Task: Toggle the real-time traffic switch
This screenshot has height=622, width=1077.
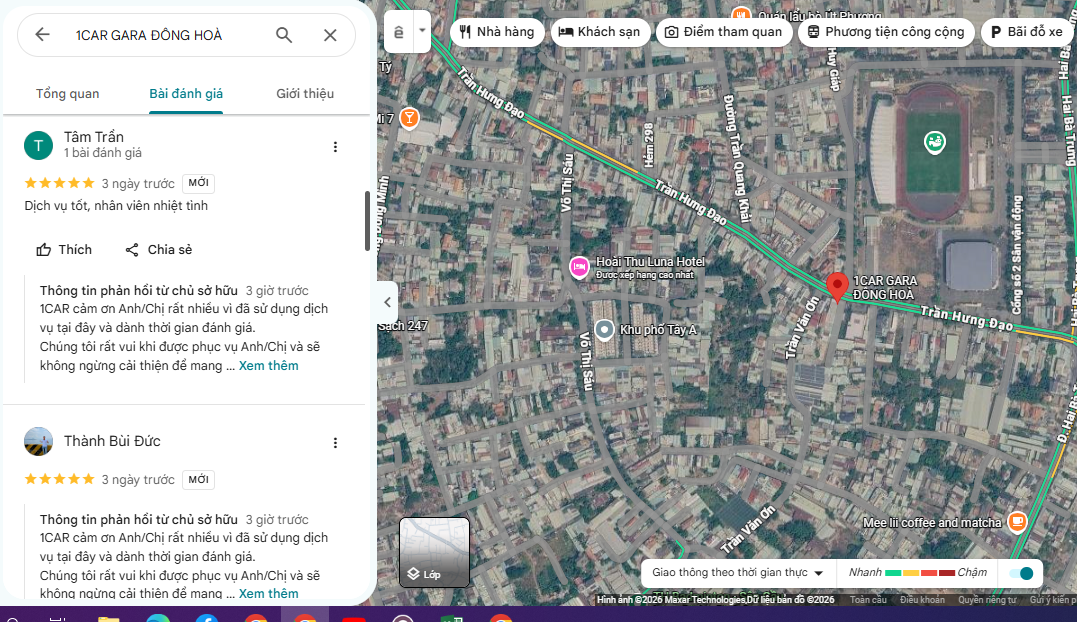Action: (x=1021, y=573)
